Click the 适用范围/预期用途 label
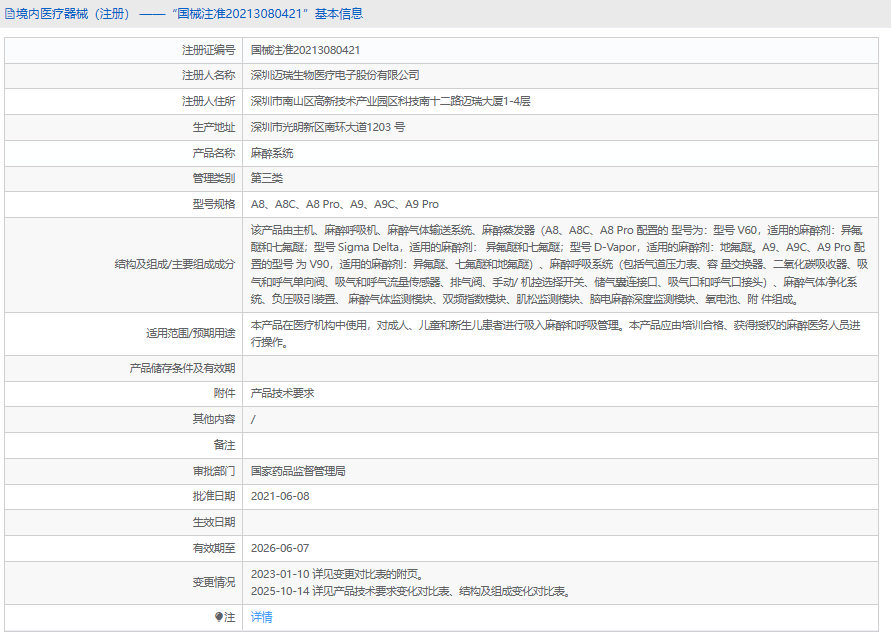This screenshot has height=635, width=891. coord(190,333)
